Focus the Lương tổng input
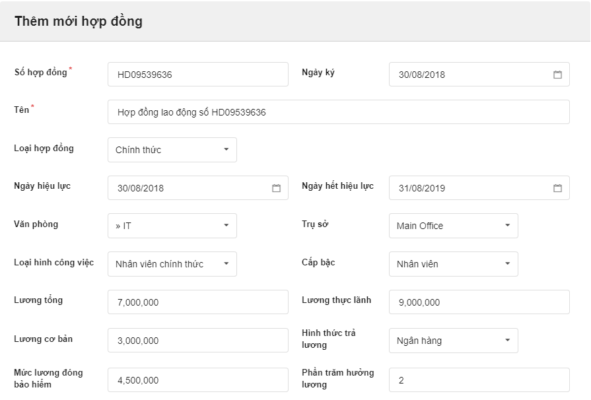The image size is (591, 400). click(198, 302)
